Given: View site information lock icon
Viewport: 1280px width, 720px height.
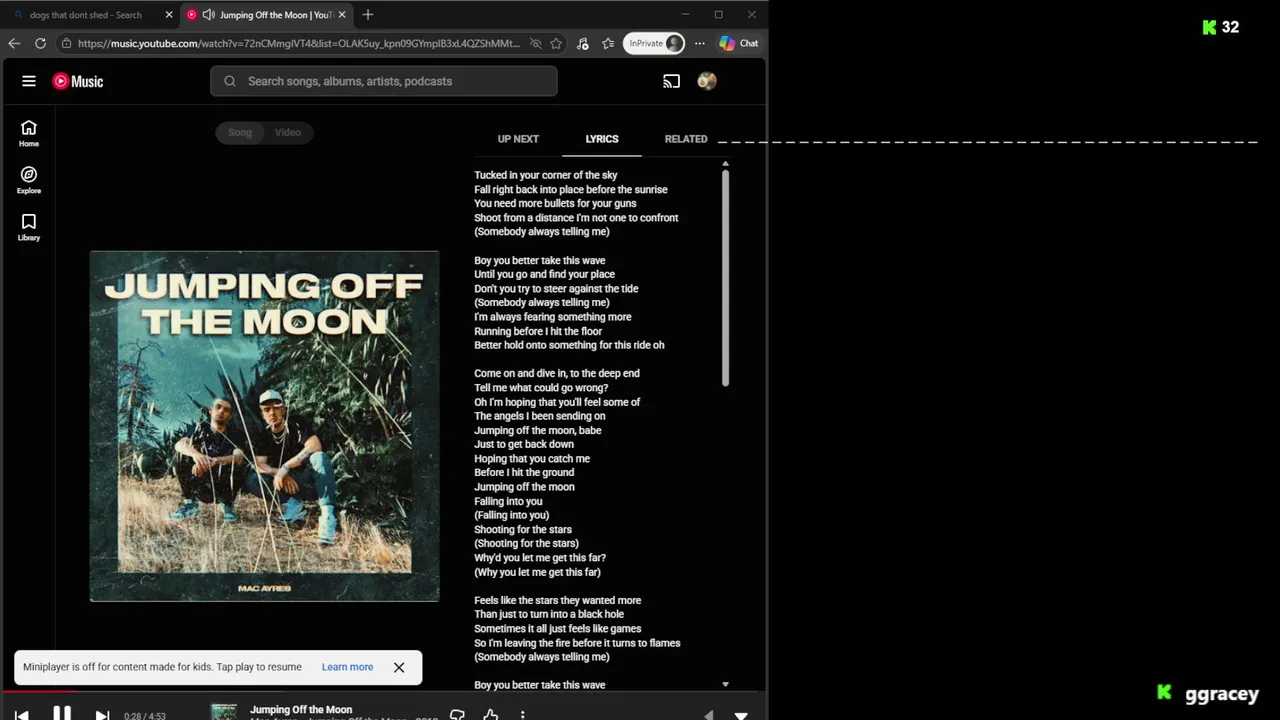Looking at the screenshot, I should [66, 43].
